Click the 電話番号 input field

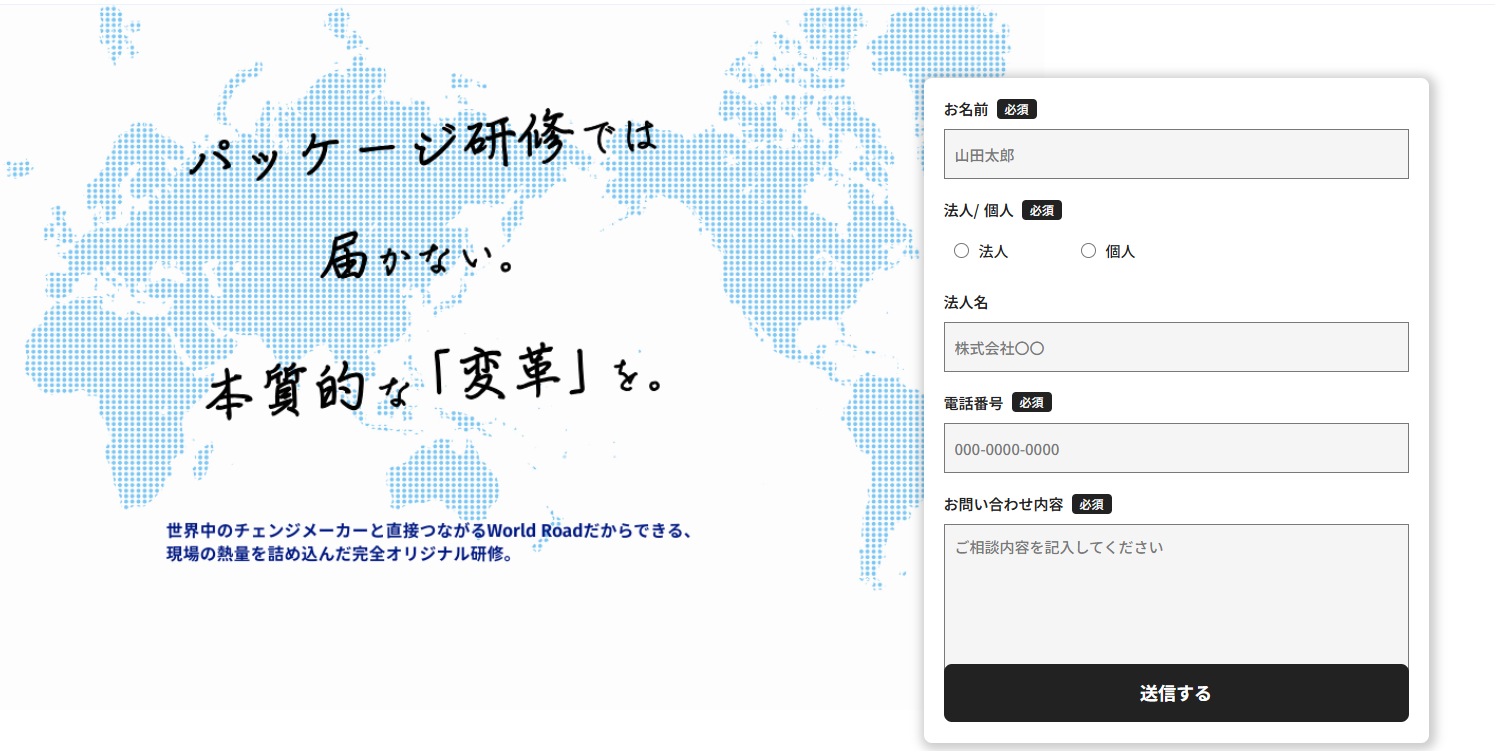(x=1176, y=448)
